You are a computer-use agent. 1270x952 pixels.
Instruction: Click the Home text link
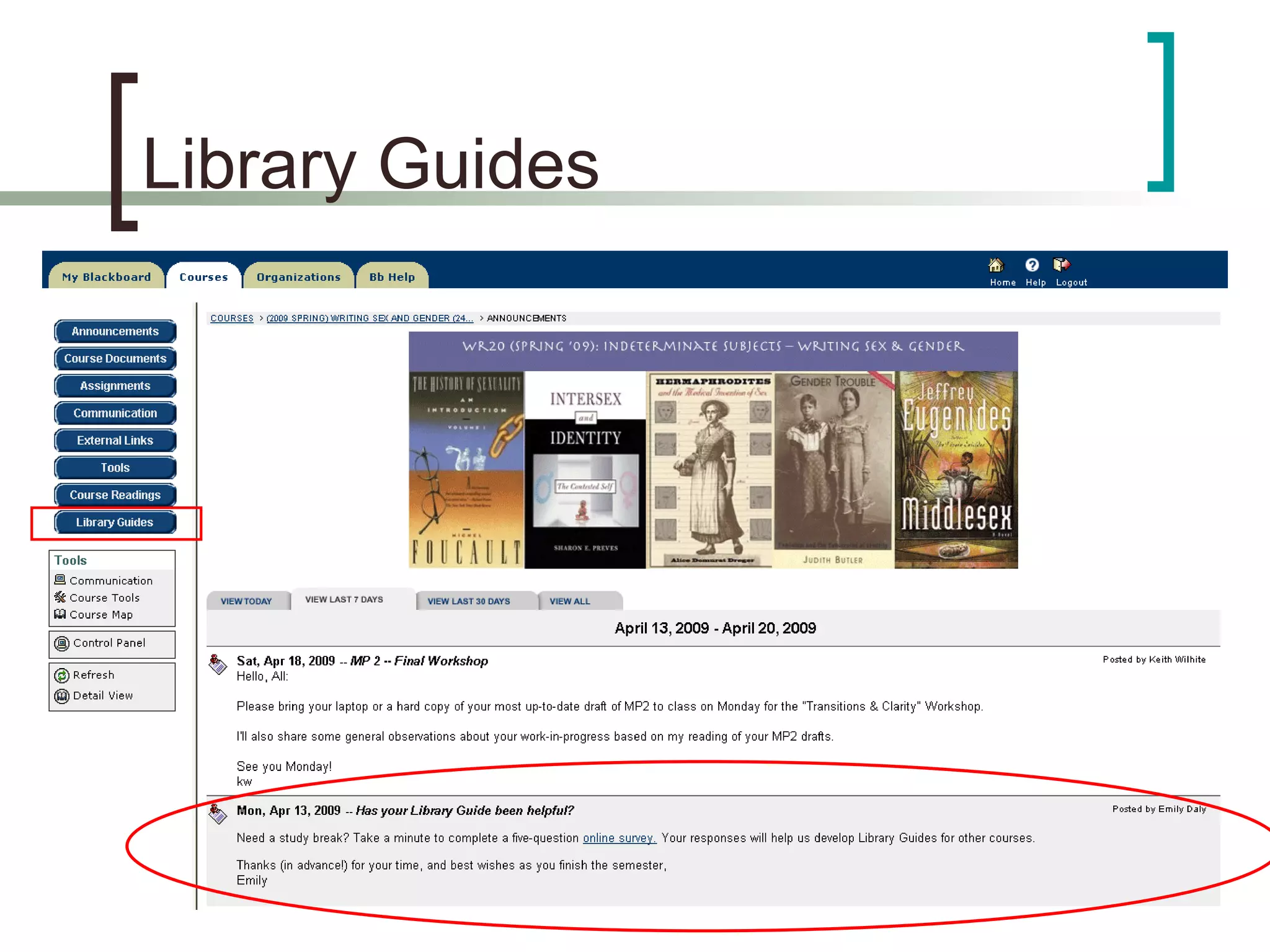pyautogui.click(x=1003, y=283)
